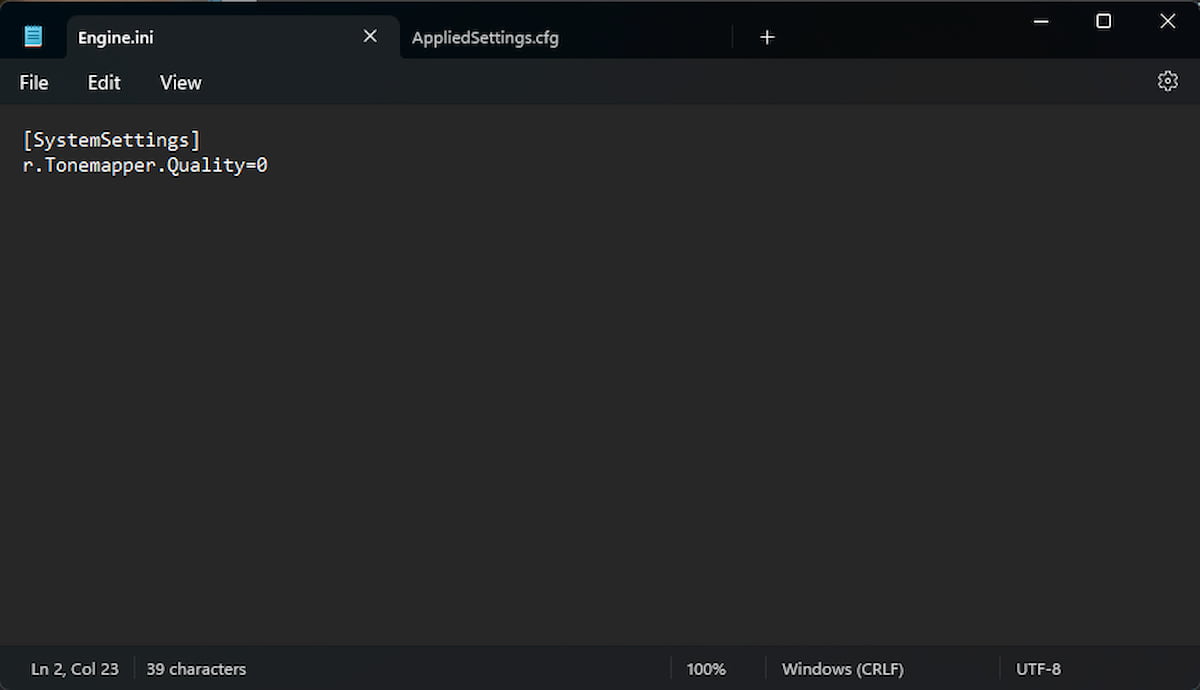Click the r.Tonemapper.Quality=0 line
1200x690 pixels.
point(144,164)
